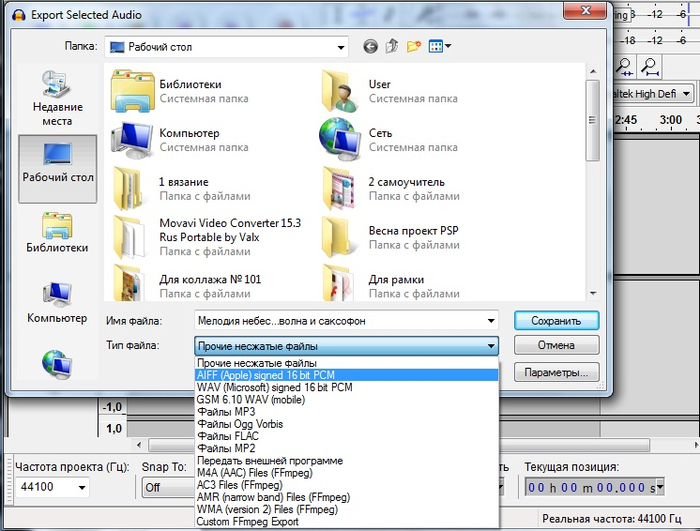Choose Custom FFmpeg Export
The image size is (700, 531).
coord(346,521)
